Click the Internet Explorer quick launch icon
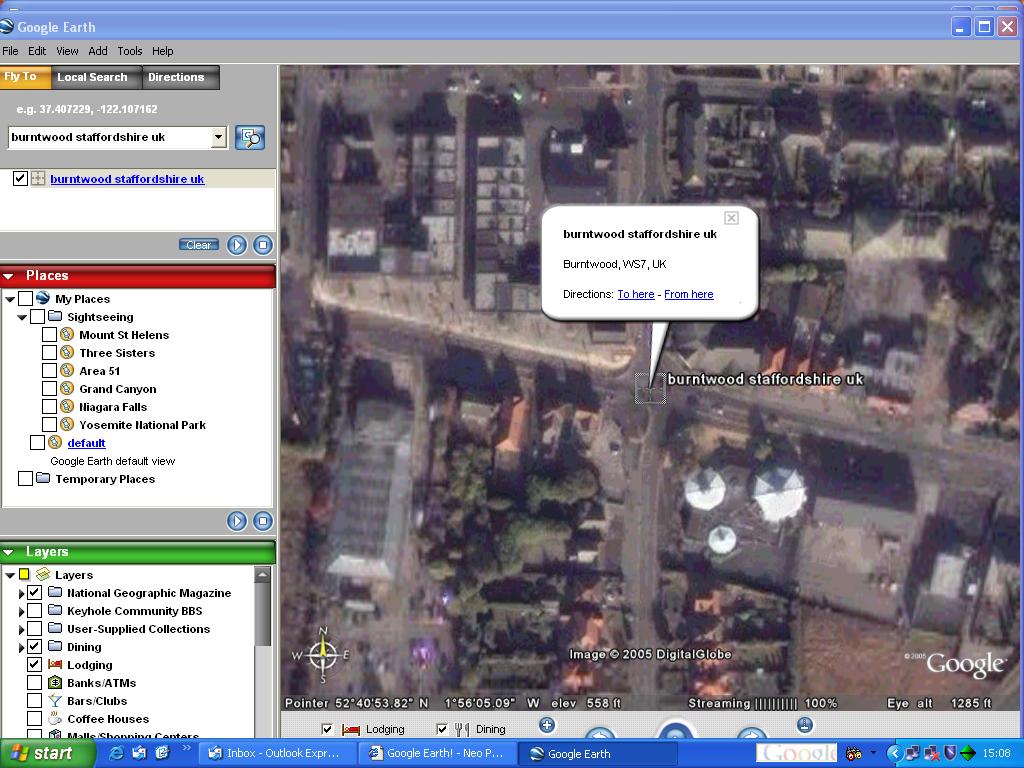Image resolution: width=1024 pixels, height=768 pixels. 118,753
